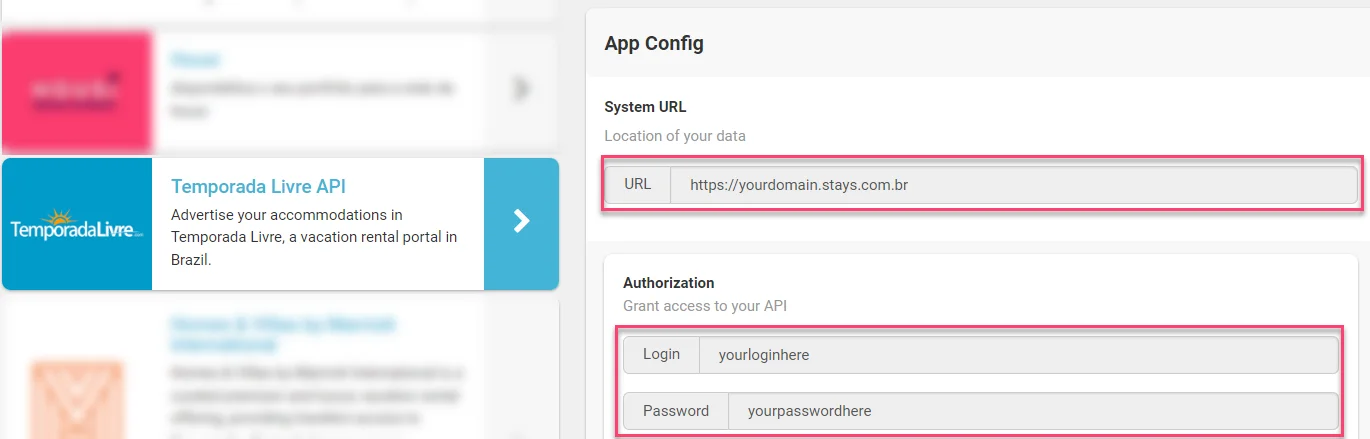This screenshot has width=1370, height=439.
Task: Click the Login input field
Action: click(1018, 355)
